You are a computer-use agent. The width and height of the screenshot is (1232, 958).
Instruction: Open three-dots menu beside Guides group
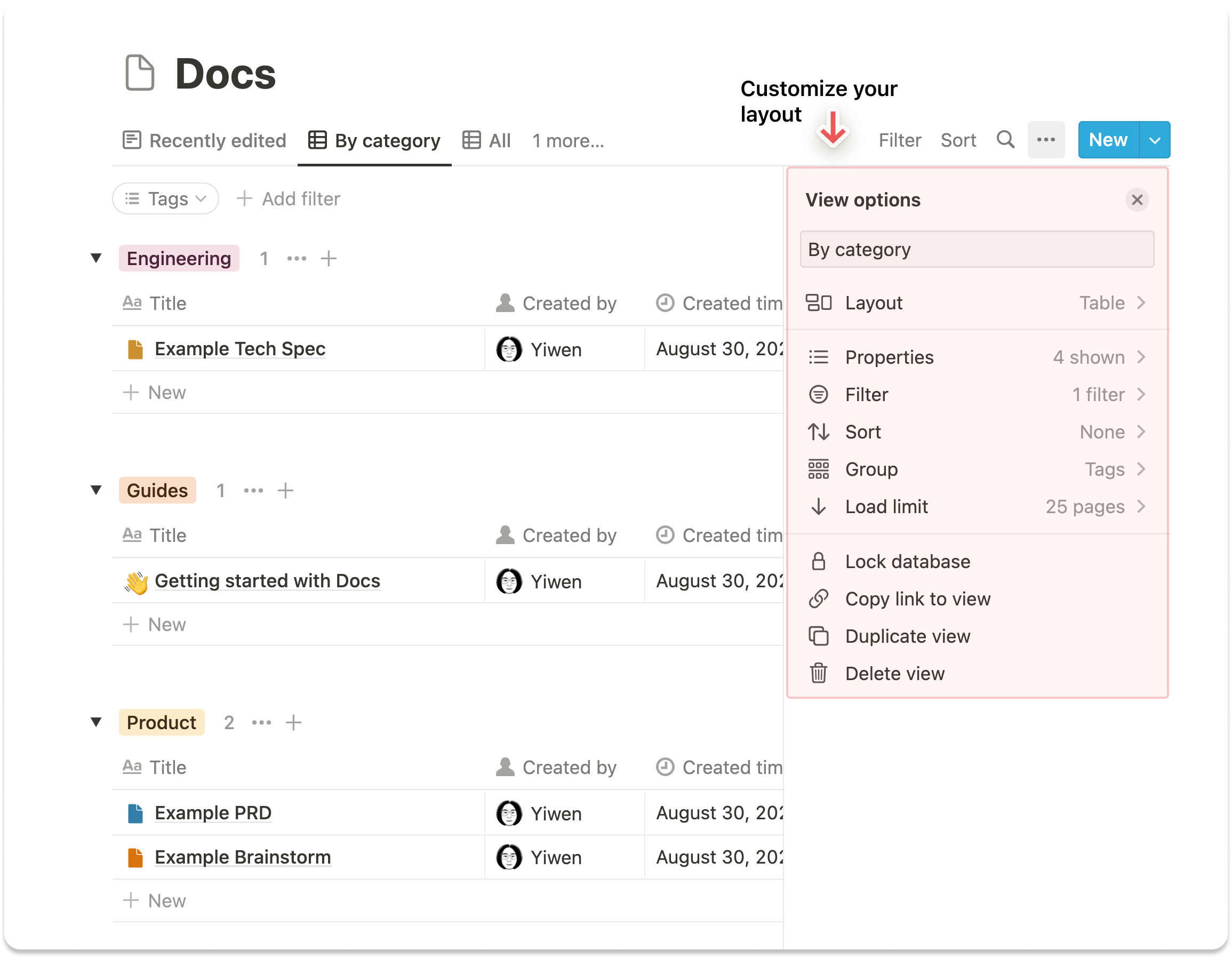tap(253, 490)
